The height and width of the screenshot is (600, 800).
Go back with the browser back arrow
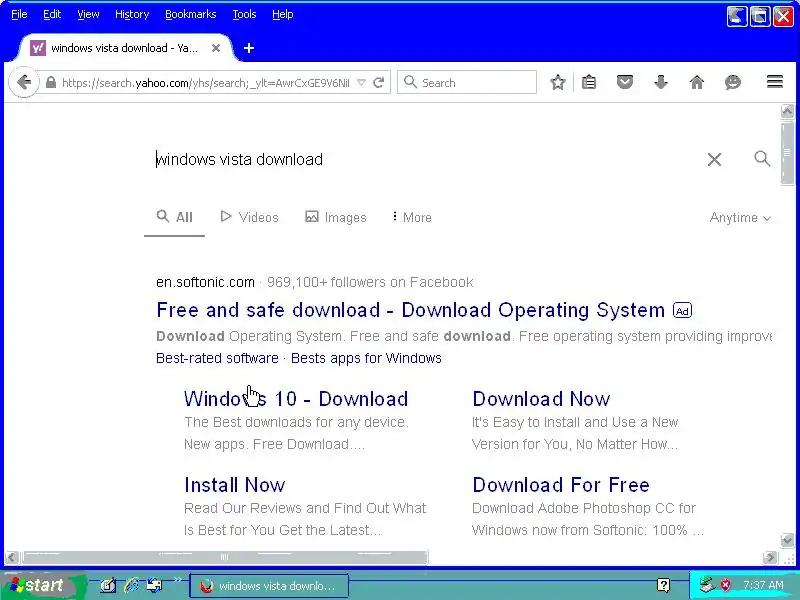[23, 82]
